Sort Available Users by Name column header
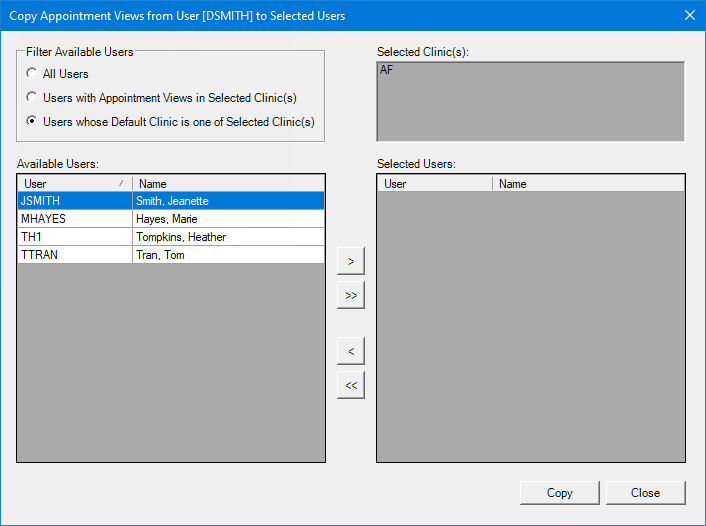 tap(228, 184)
